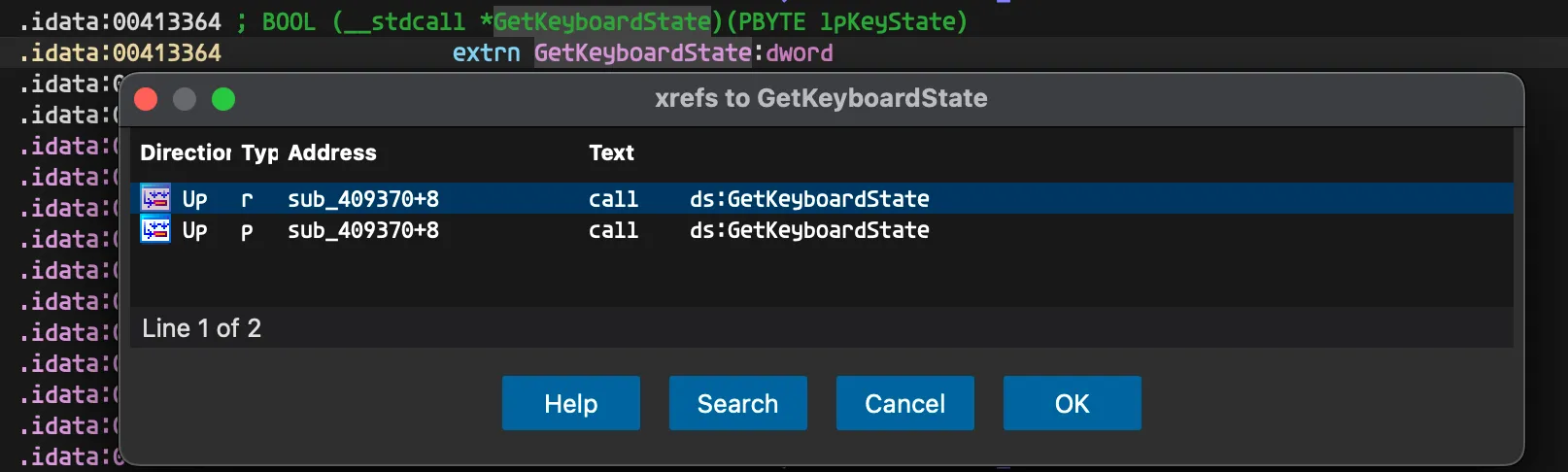Click the green zoom window button

point(223,99)
